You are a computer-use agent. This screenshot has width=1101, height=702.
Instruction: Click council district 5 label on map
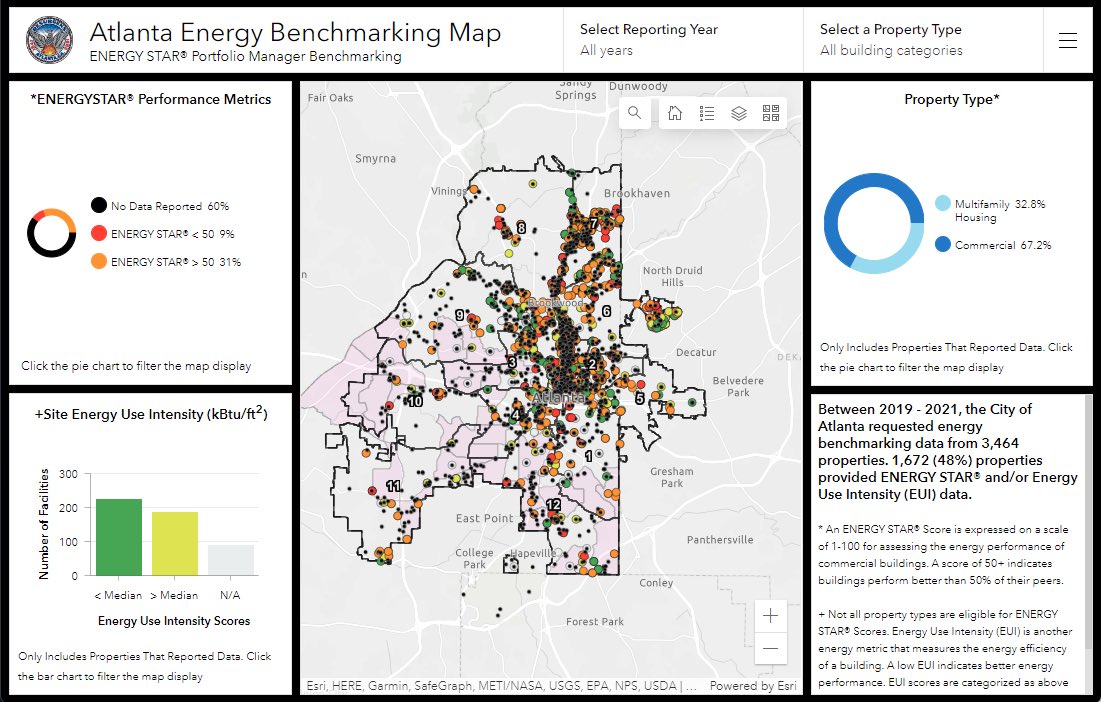(640, 398)
